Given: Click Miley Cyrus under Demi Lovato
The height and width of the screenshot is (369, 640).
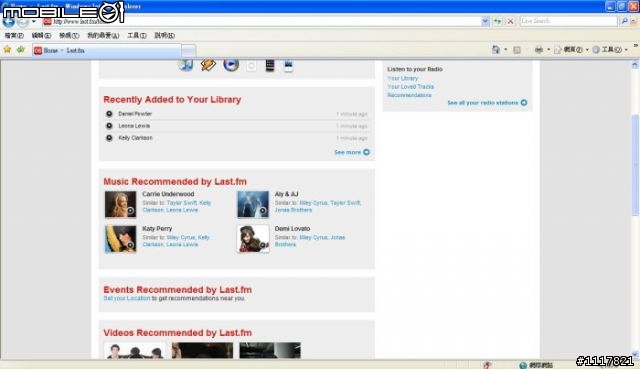Looking at the screenshot, I should [x=313, y=237].
